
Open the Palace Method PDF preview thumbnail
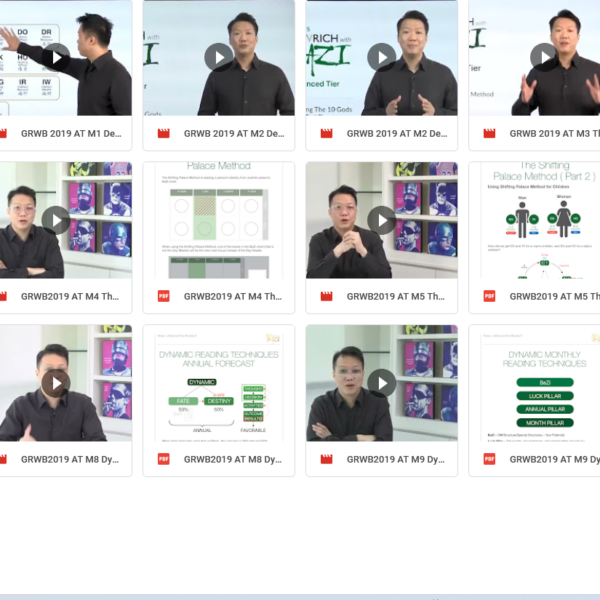pyautogui.click(x=219, y=220)
